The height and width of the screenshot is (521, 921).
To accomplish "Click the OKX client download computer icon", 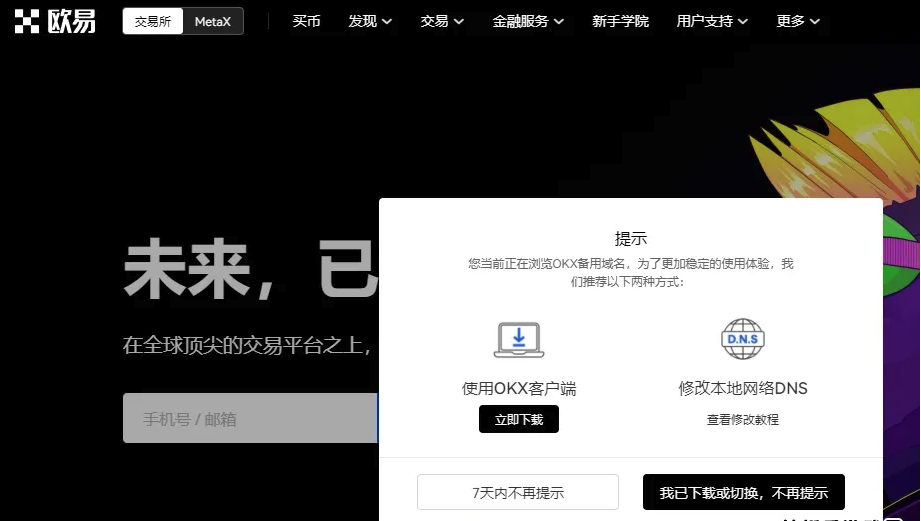I will point(519,340).
